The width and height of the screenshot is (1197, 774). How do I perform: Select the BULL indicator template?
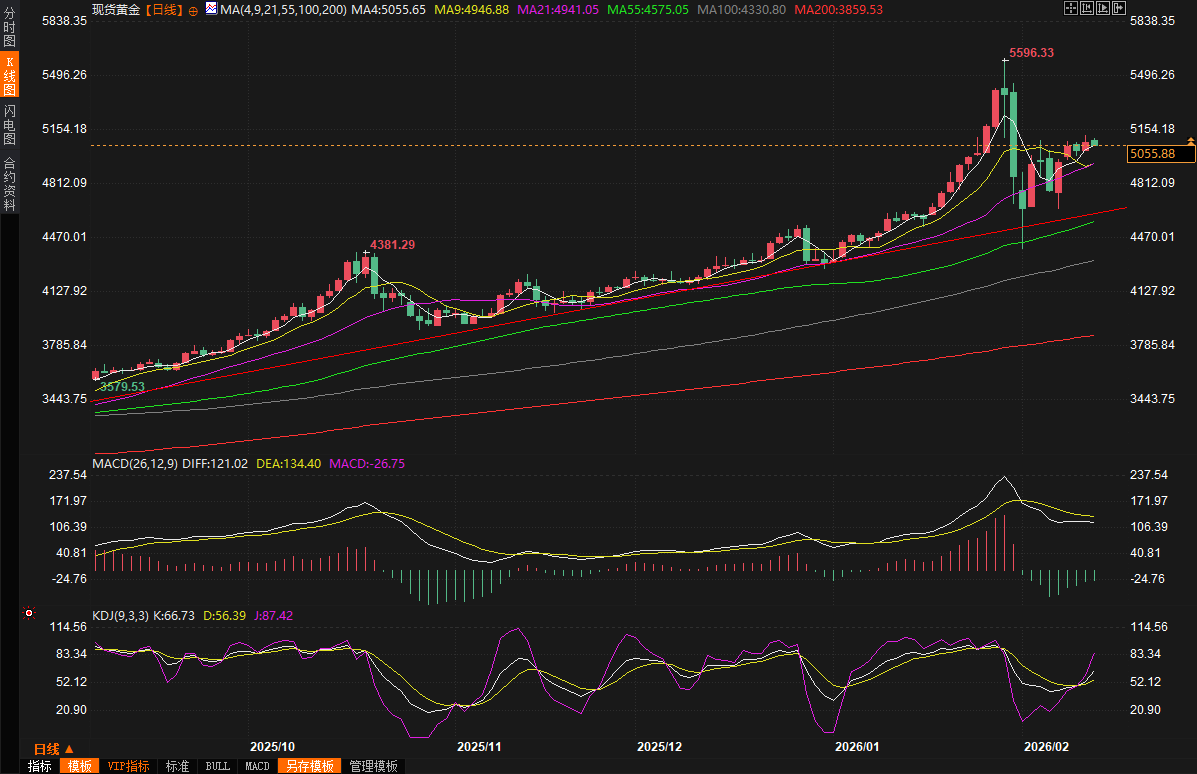(x=217, y=766)
